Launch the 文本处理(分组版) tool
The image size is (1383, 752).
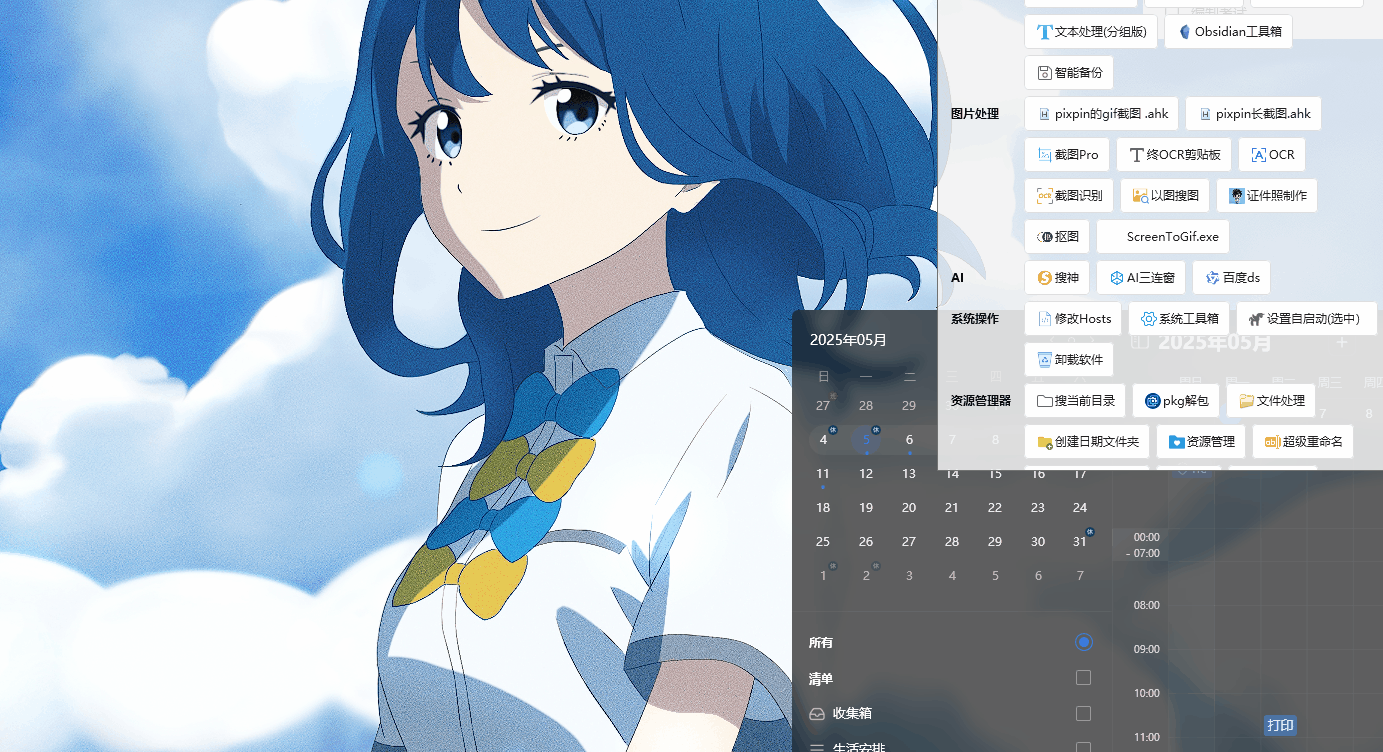pos(1091,32)
